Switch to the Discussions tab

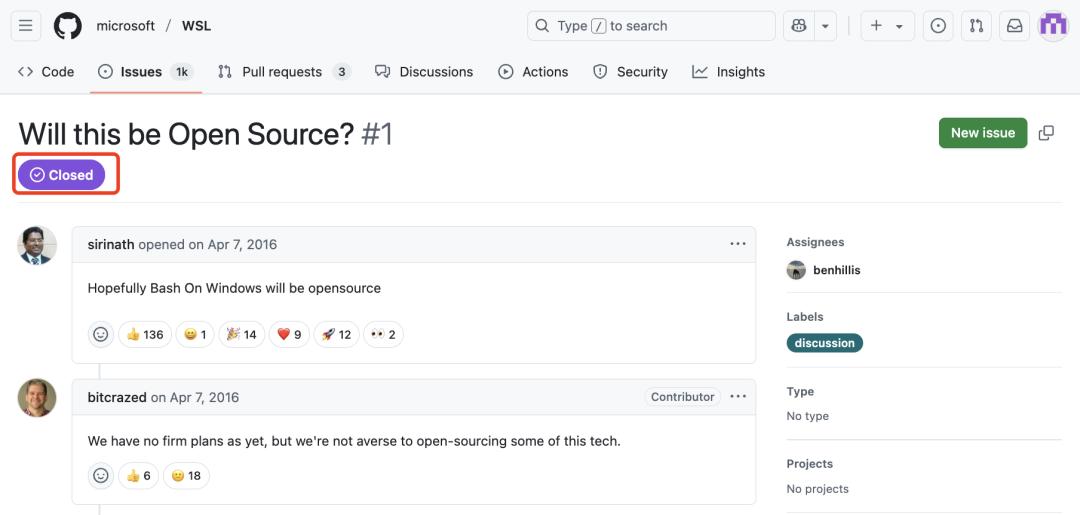(x=424, y=72)
